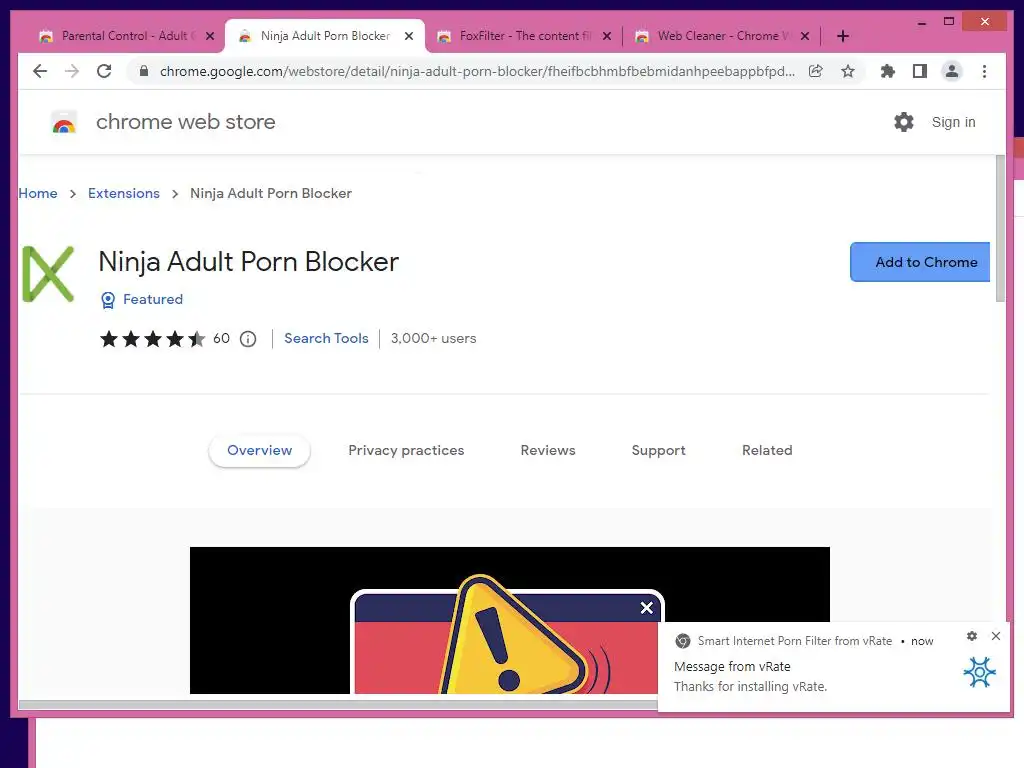Open the Web Store settings gear
The height and width of the screenshot is (768, 1024).
point(904,122)
